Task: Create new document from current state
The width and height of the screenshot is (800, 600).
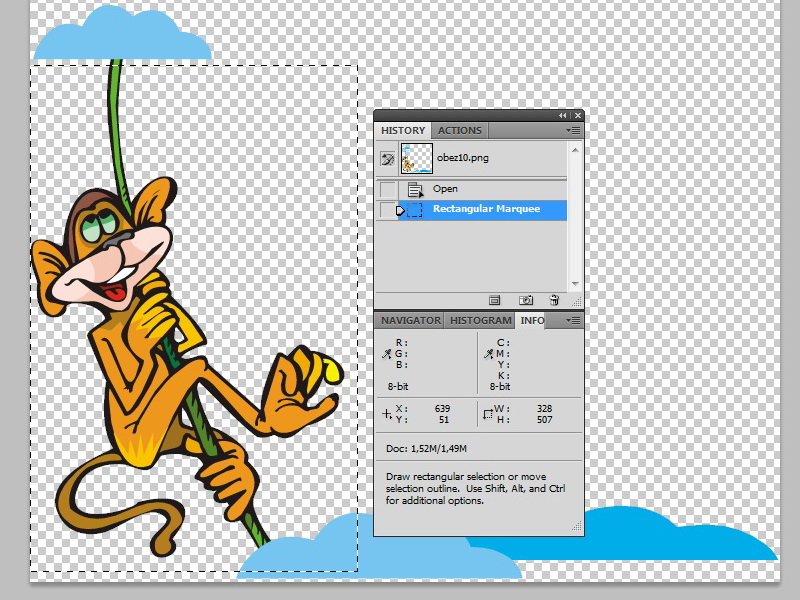Action: coord(494,300)
